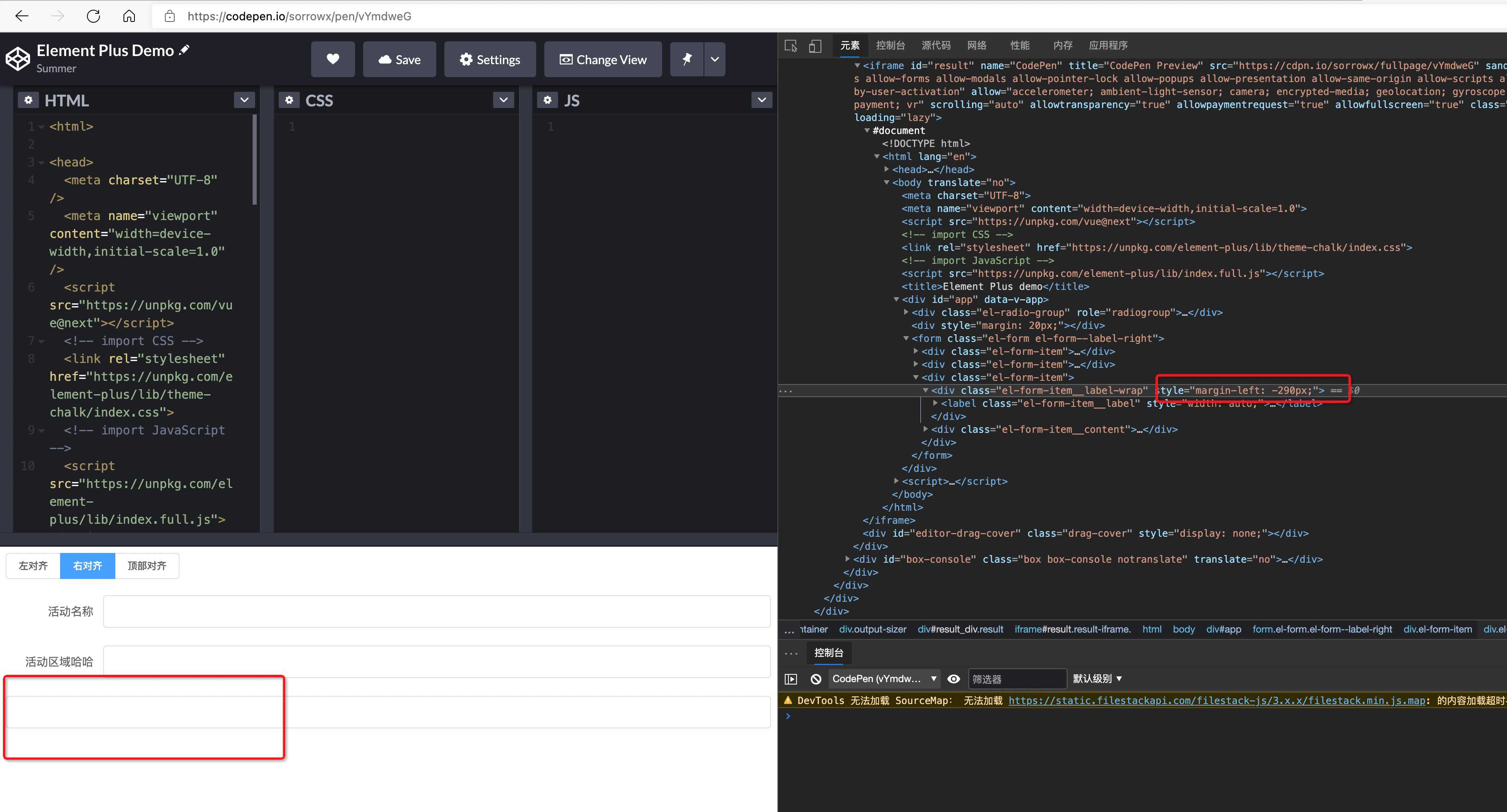Open CSS editor settings gear
Viewport: 1507px width, 812px height.
289,100
